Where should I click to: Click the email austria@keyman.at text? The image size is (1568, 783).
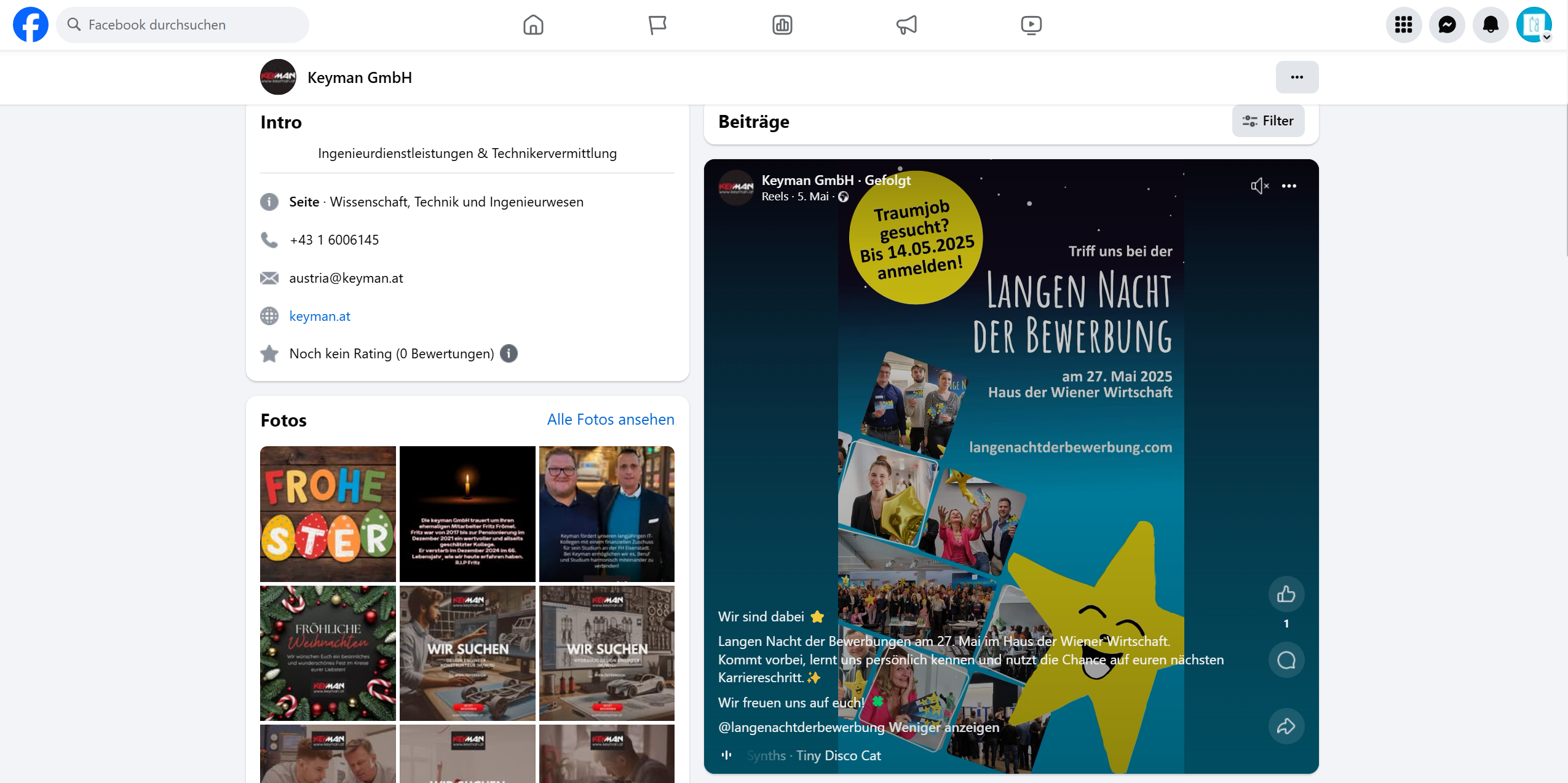(346, 278)
